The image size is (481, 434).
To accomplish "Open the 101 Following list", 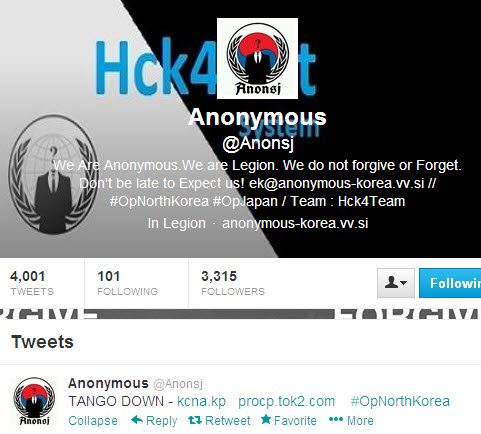I will [x=127, y=283].
